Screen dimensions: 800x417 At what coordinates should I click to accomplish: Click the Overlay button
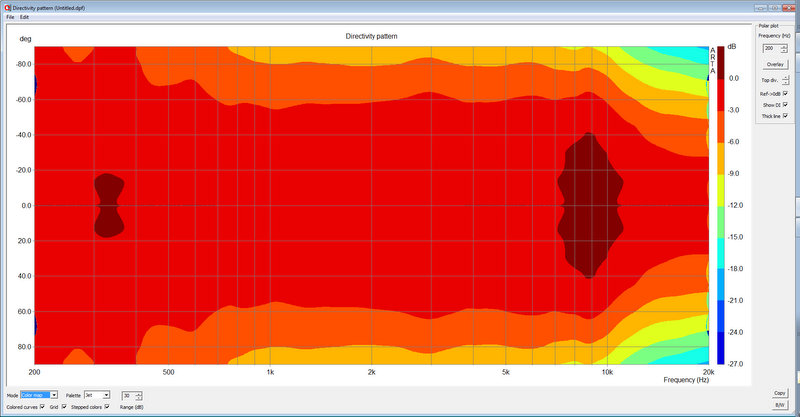pos(775,64)
